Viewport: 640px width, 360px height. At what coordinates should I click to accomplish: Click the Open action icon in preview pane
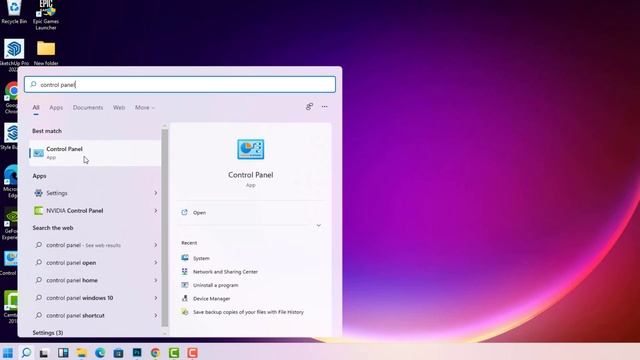pyautogui.click(x=184, y=213)
